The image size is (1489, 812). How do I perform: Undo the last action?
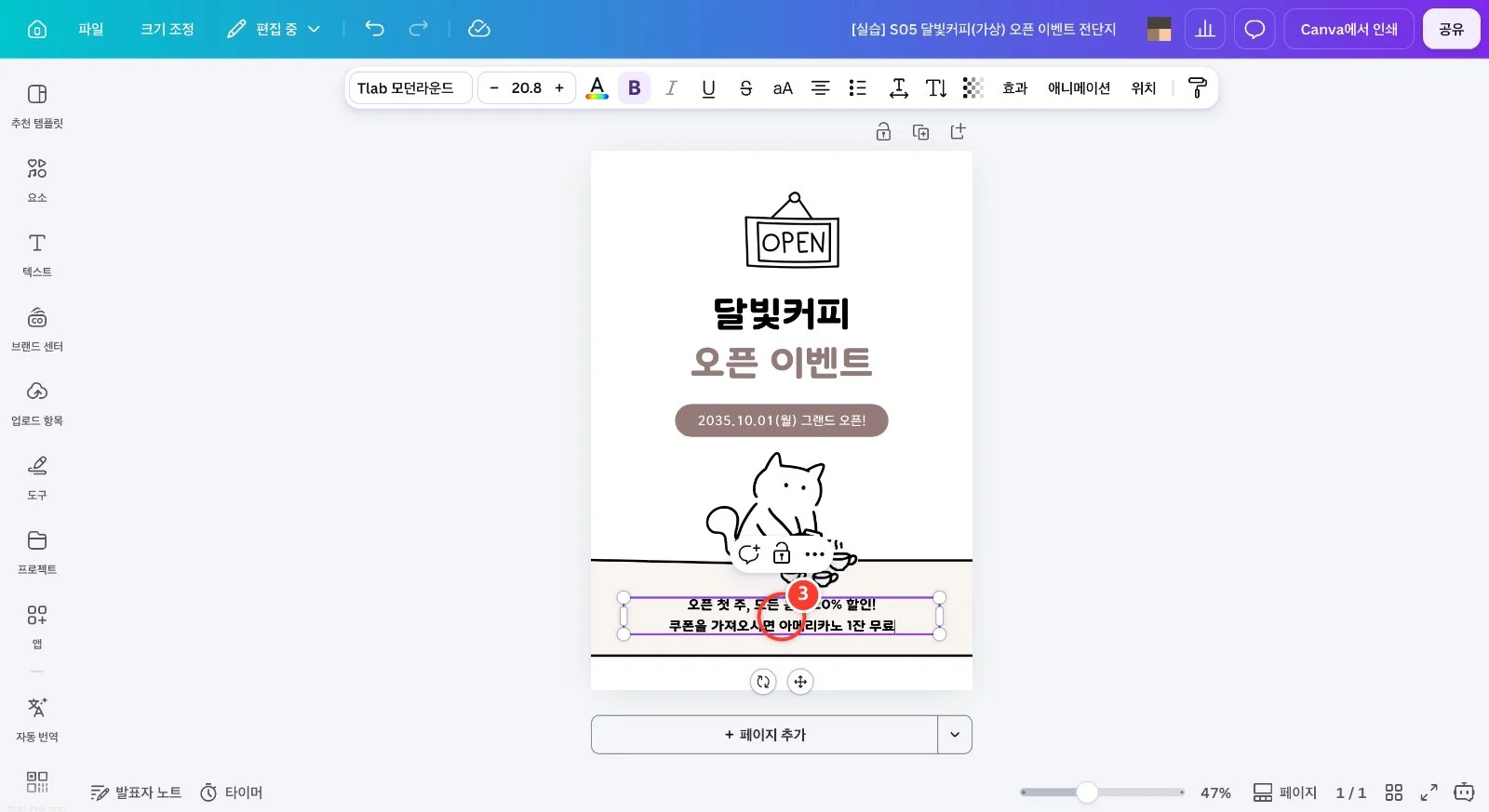pos(374,29)
